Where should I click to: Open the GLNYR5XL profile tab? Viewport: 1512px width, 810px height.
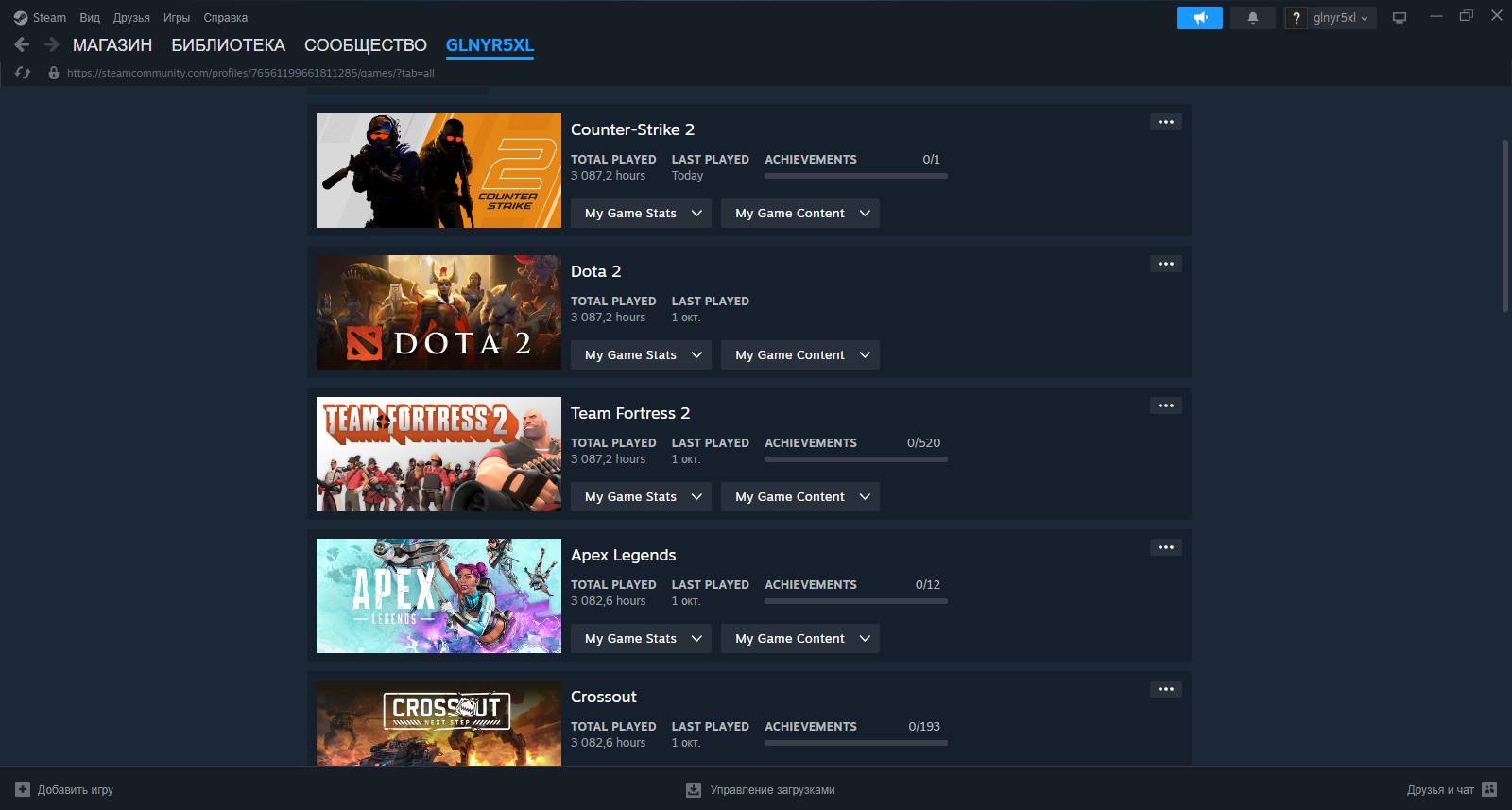[490, 45]
